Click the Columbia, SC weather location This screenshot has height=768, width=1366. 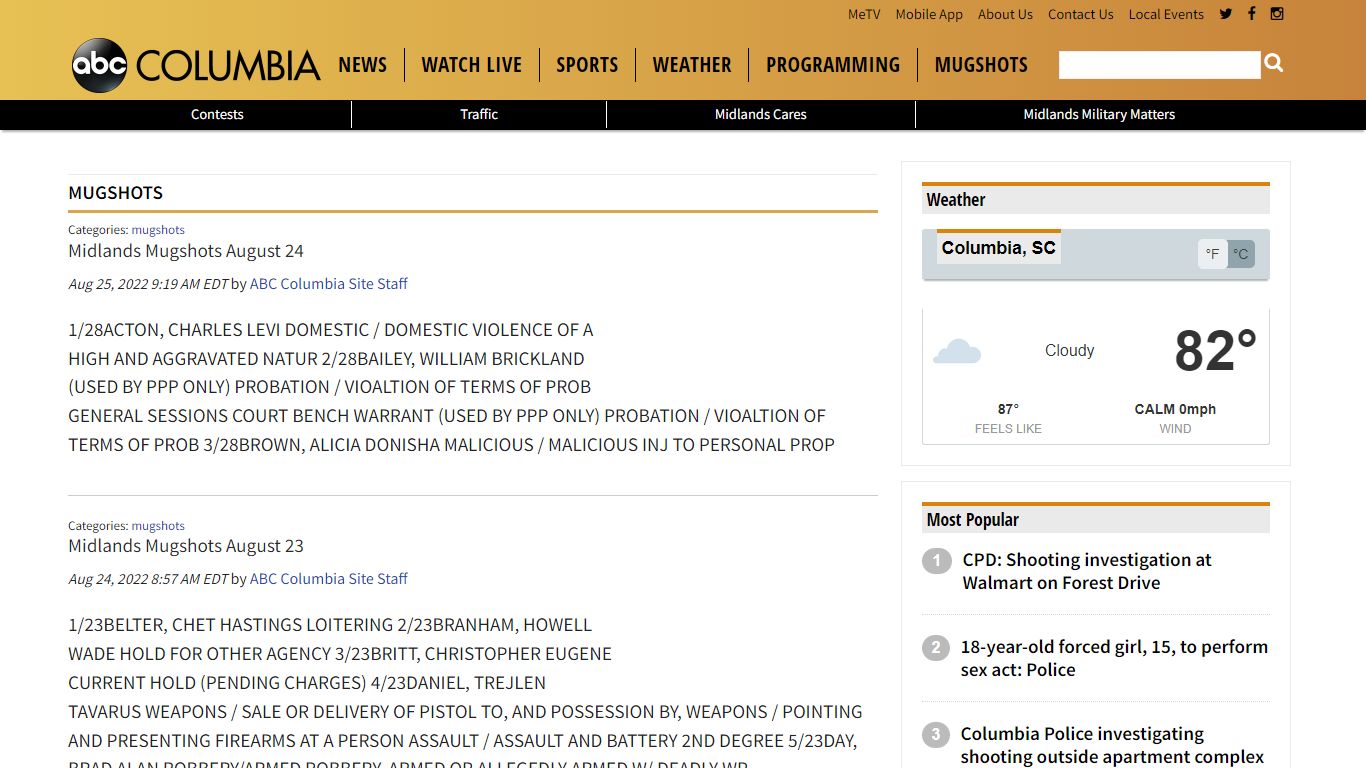pos(998,247)
